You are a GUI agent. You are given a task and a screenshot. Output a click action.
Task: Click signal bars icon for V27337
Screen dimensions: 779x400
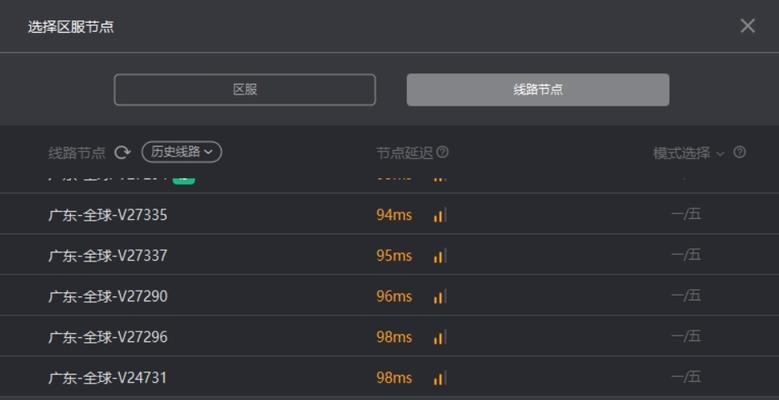click(x=440, y=256)
